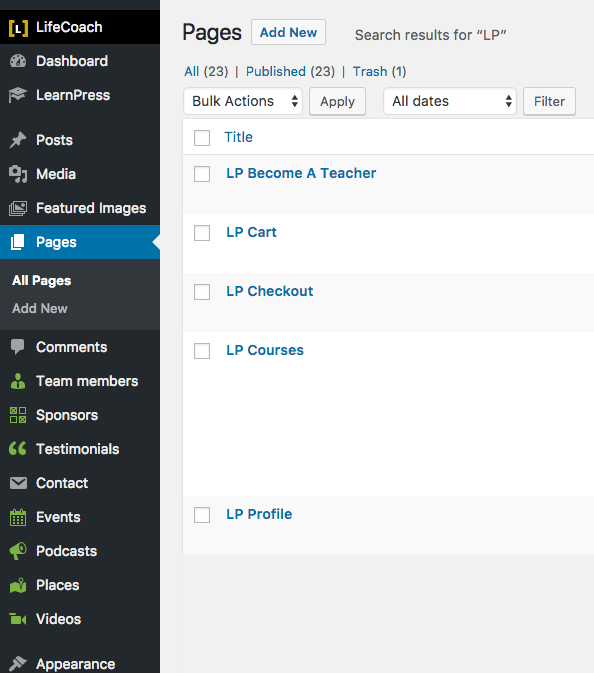Screen dimensions: 594x673
Task: Open the Bulk Actions dropdown
Action: click(x=243, y=101)
